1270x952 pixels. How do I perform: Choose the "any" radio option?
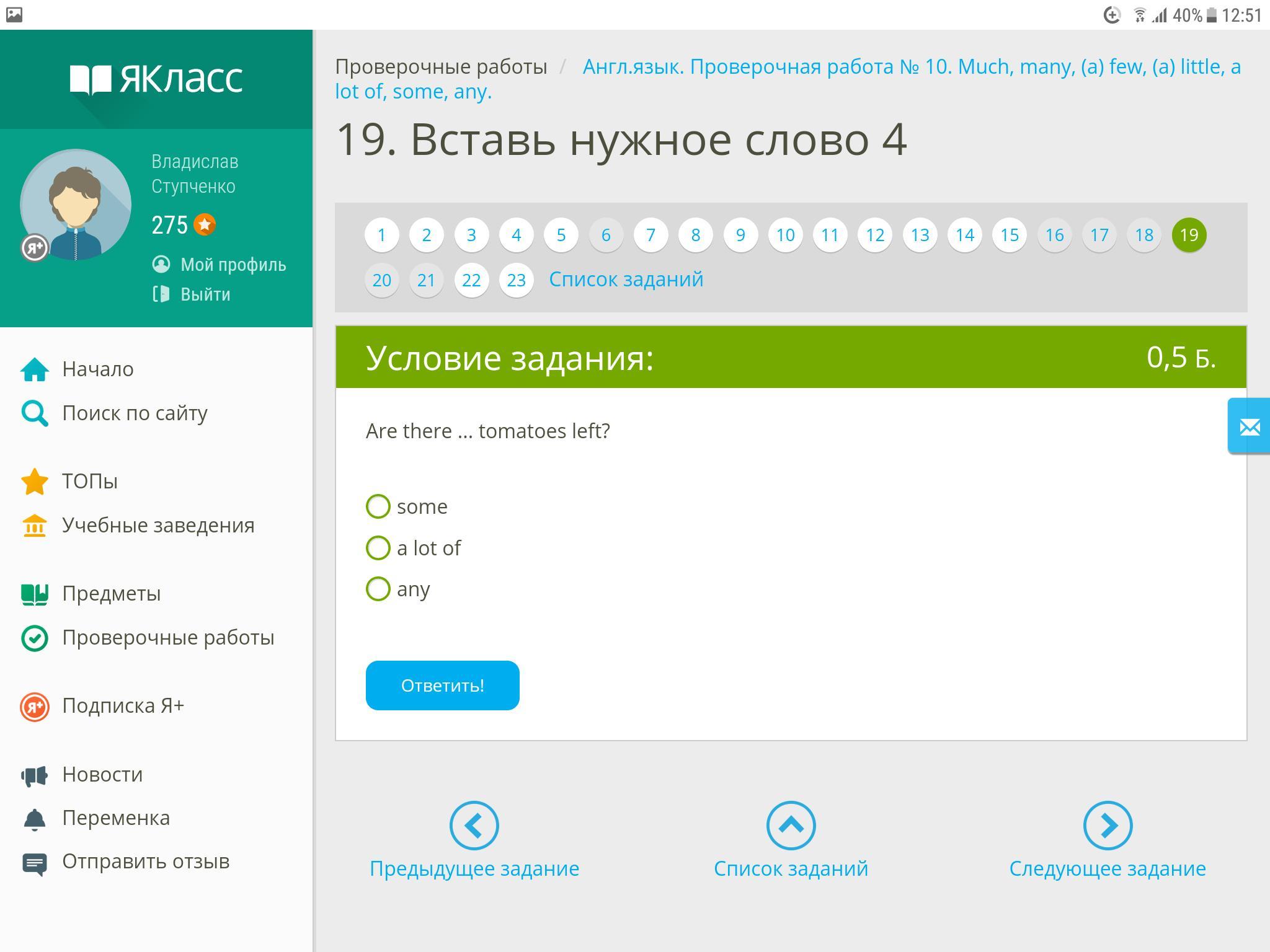[378, 589]
